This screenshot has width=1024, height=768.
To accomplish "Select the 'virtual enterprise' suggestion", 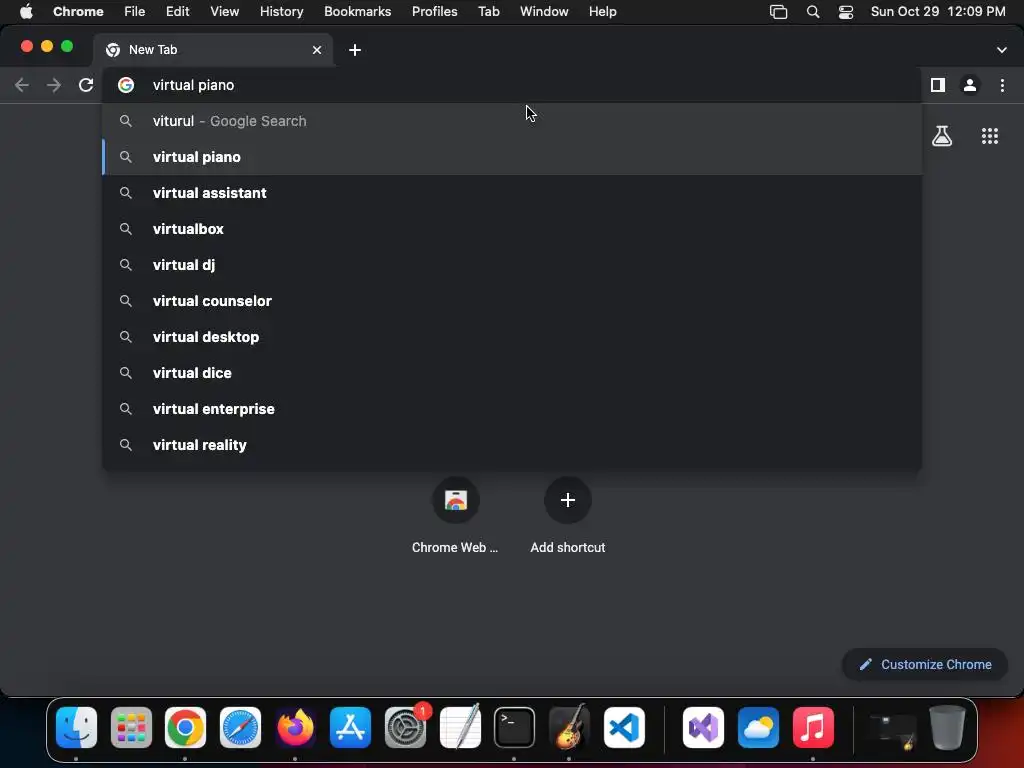I will tap(512, 408).
